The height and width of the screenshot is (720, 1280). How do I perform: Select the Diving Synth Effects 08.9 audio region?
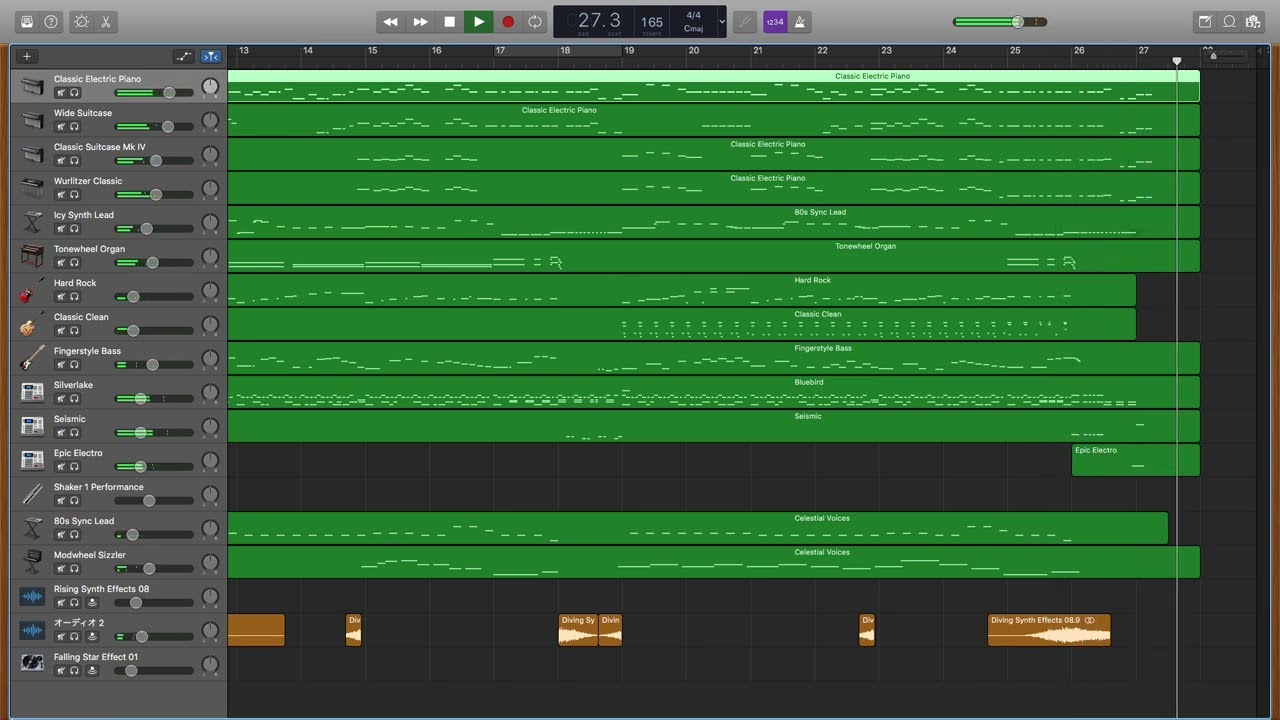click(1049, 630)
